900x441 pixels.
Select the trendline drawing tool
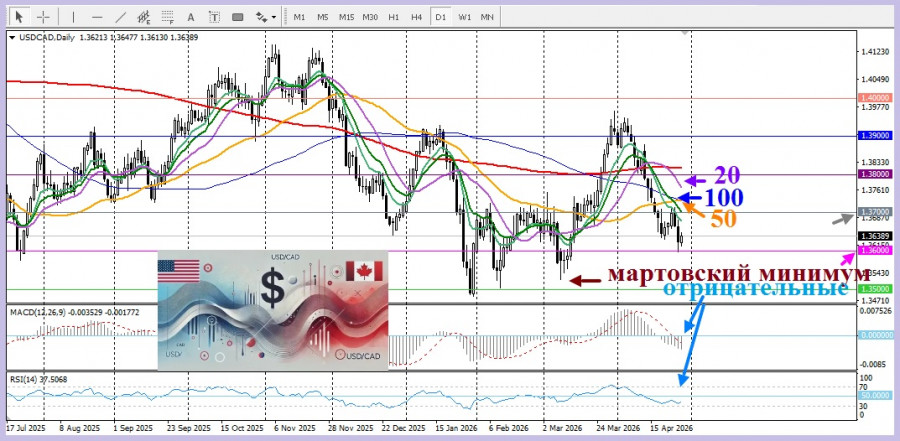121,17
